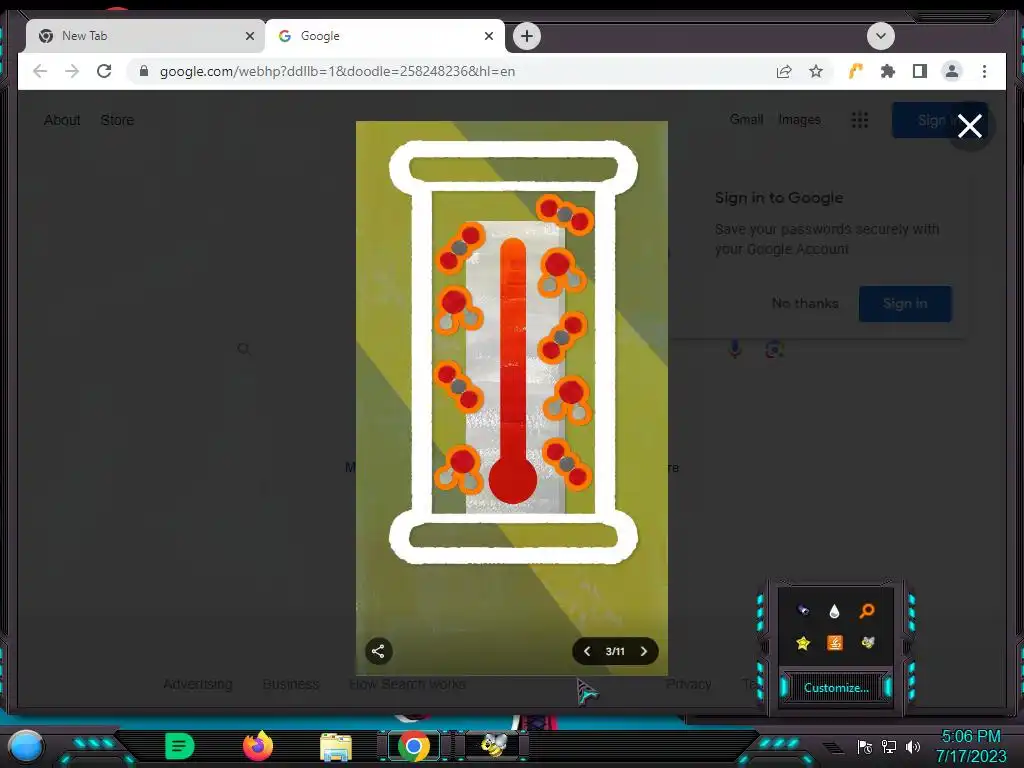
Task: Bookmark this page with the star
Action: (x=816, y=71)
